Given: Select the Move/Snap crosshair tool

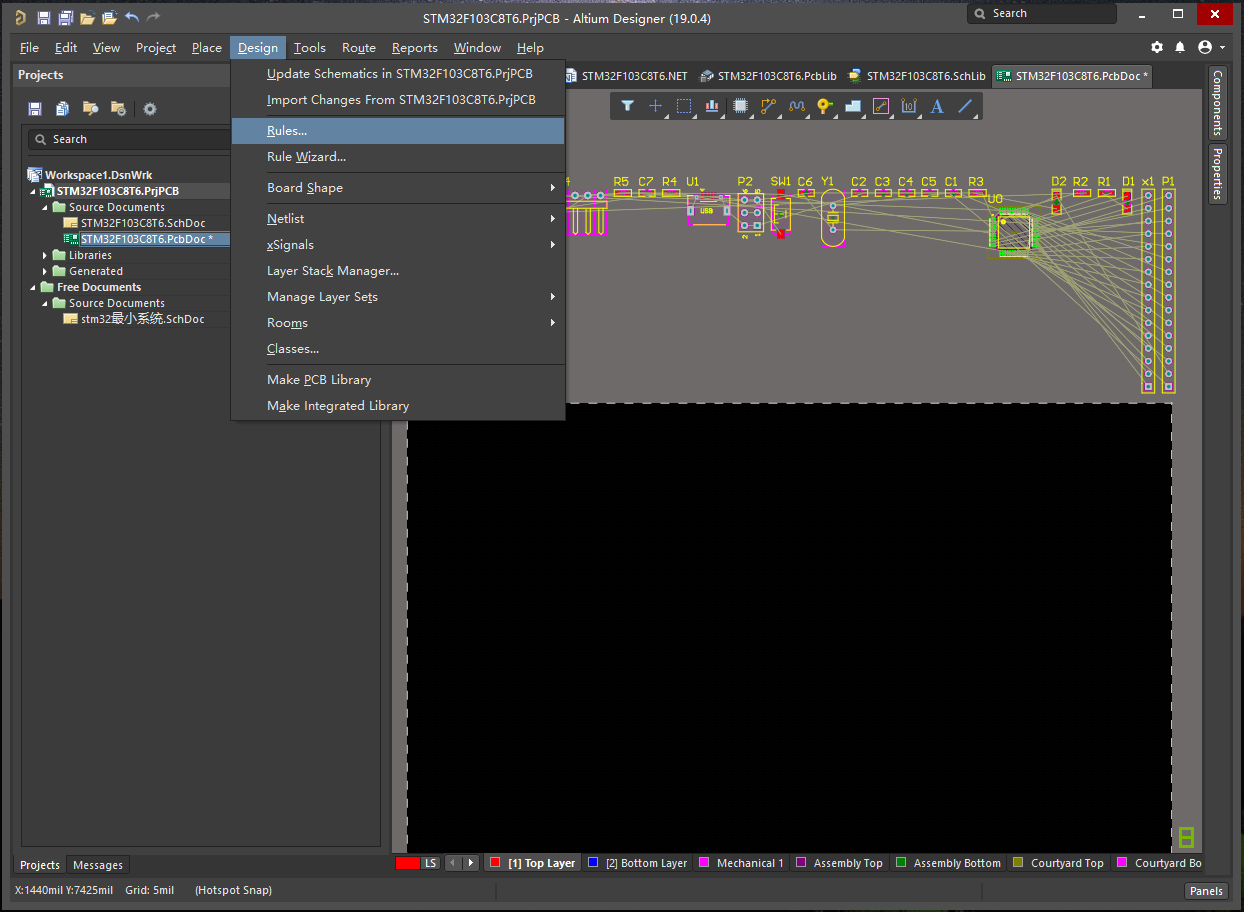Looking at the screenshot, I should point(655,106).
